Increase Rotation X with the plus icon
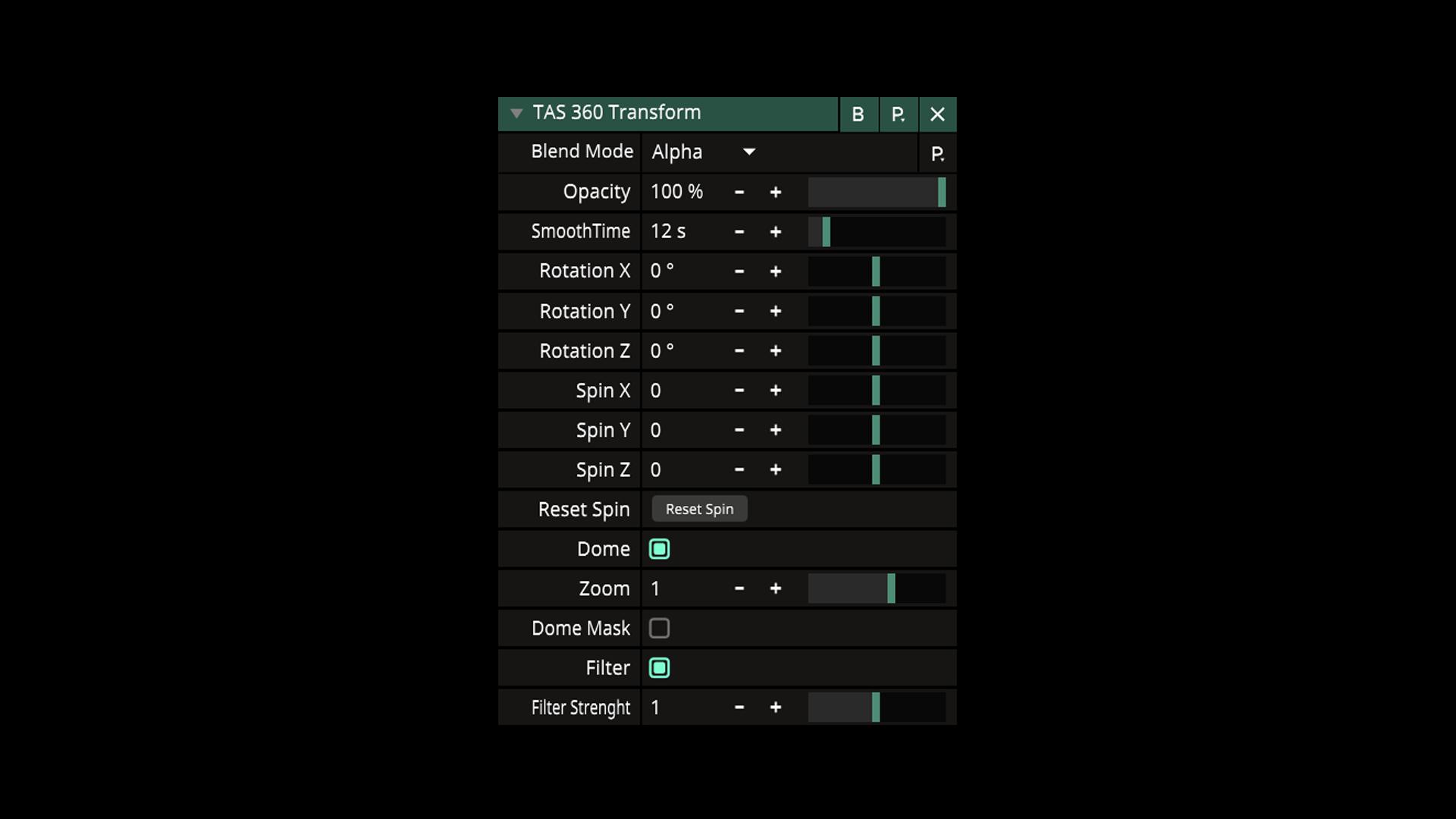The height and width of the screenshot is (819, 1456). (775, 271)
